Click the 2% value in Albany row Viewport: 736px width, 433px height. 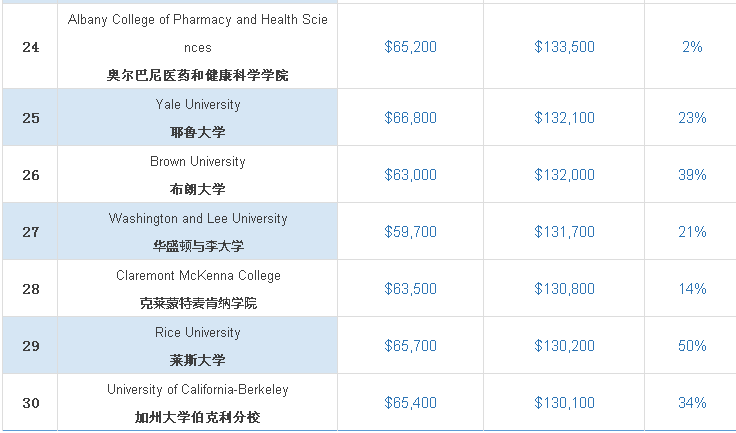click(692, 46)
